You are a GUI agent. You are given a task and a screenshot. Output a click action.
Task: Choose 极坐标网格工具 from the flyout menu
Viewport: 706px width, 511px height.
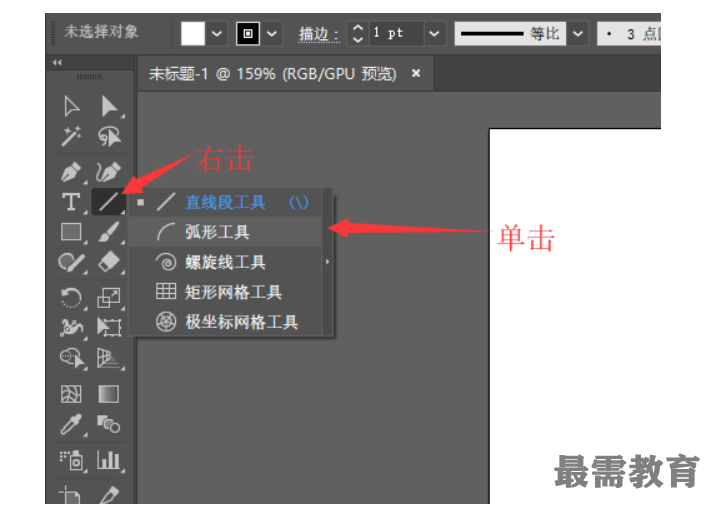coord(225,322)
